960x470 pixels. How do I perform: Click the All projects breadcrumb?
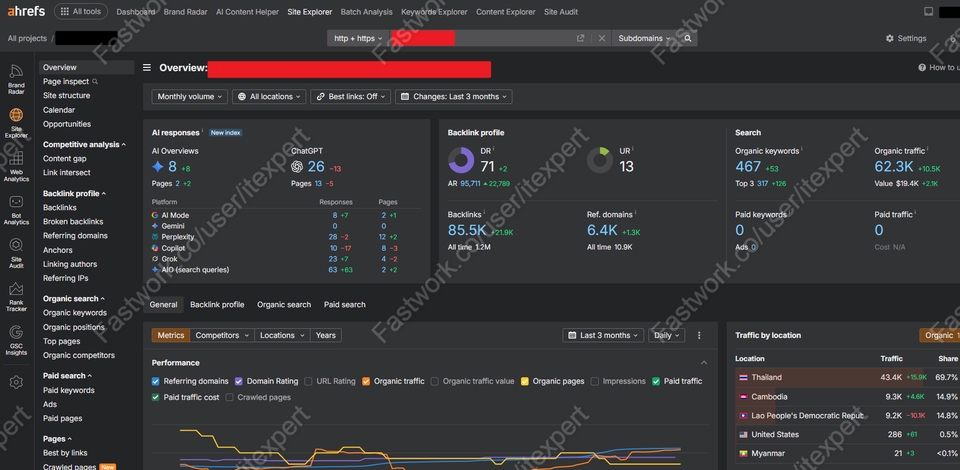point(27,38)
